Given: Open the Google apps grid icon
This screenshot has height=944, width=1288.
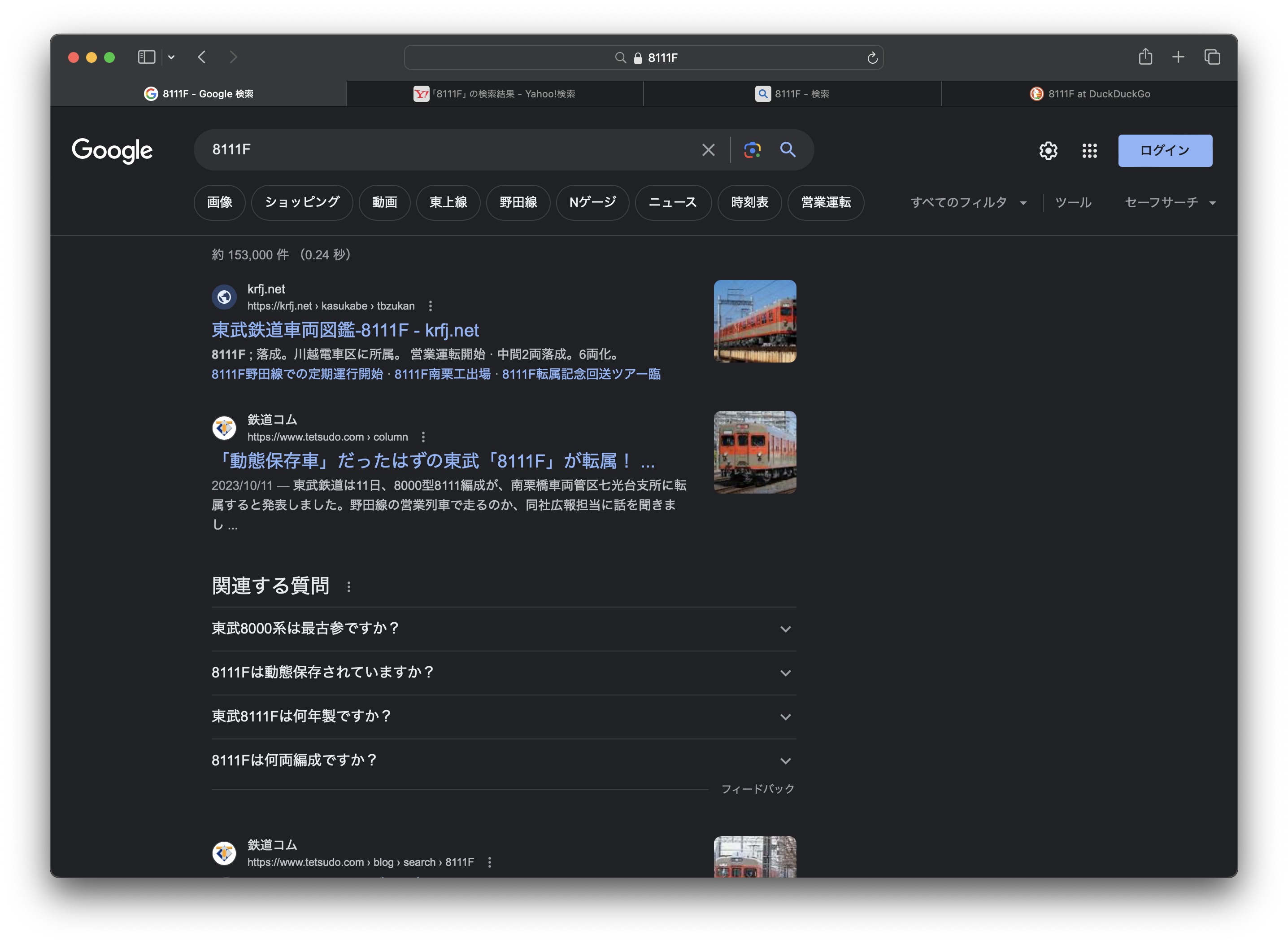Looking at the screenshot, I should click(x=1089, y=151).
